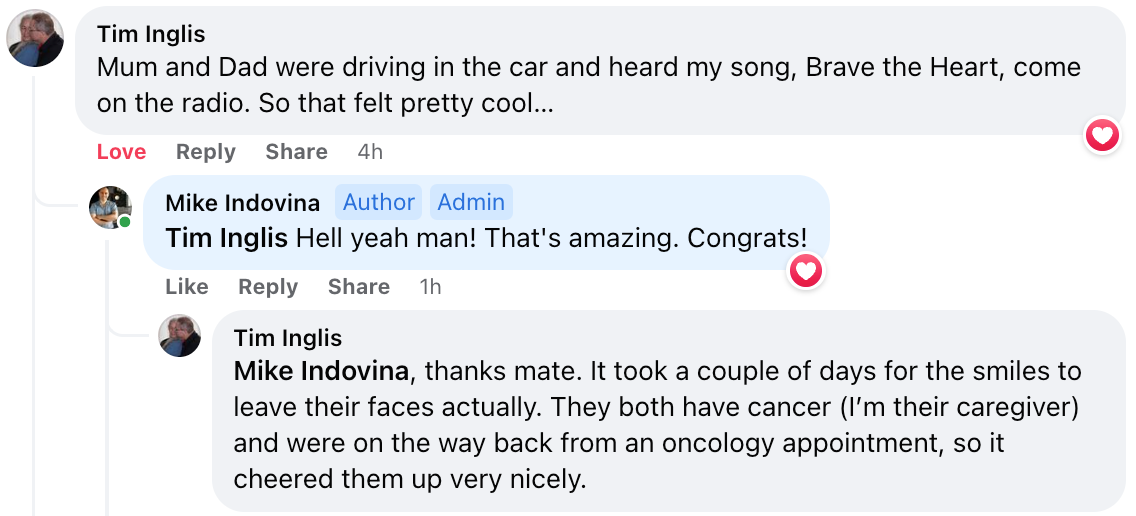1136x516 pixels.
Task: Reply to Tim's Brave the Heart comment
Action: pyautogui.click(x=205, y=152)
